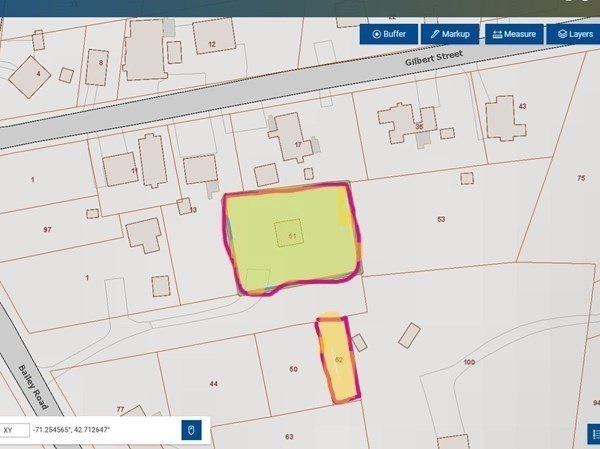Click the map pin locate icon
600x449 pixels.
point(194,430)
